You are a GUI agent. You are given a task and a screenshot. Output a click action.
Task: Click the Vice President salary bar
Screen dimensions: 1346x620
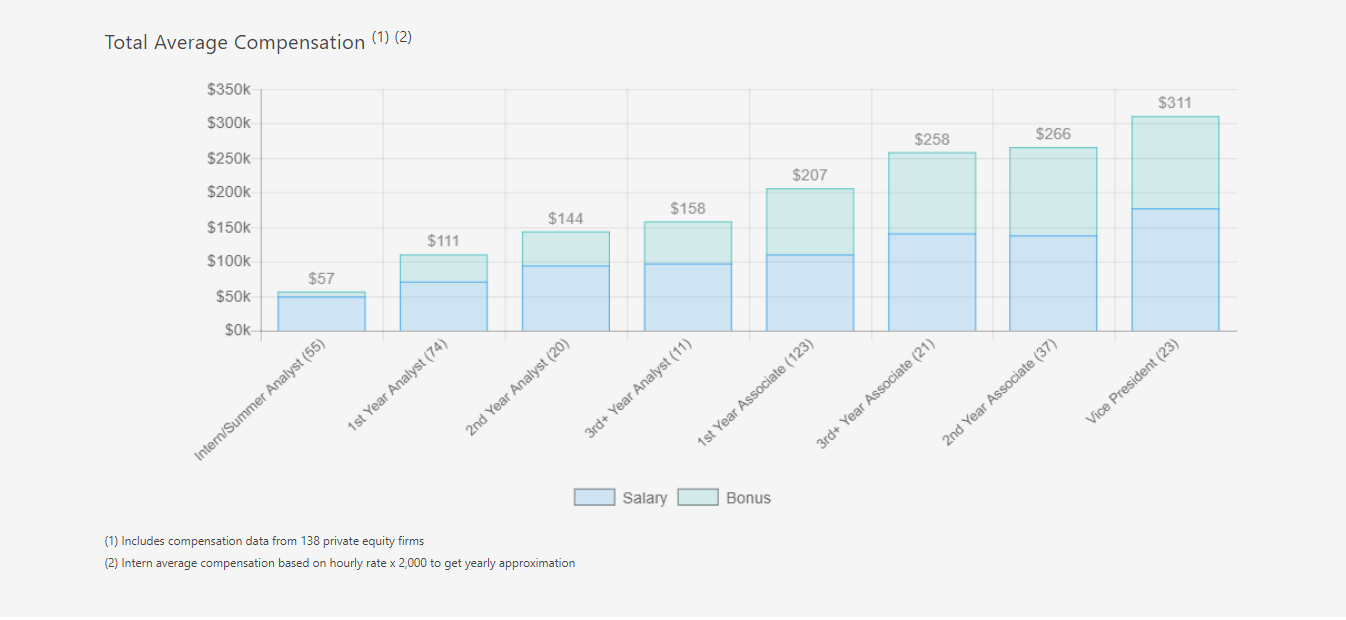(1175, 270)
